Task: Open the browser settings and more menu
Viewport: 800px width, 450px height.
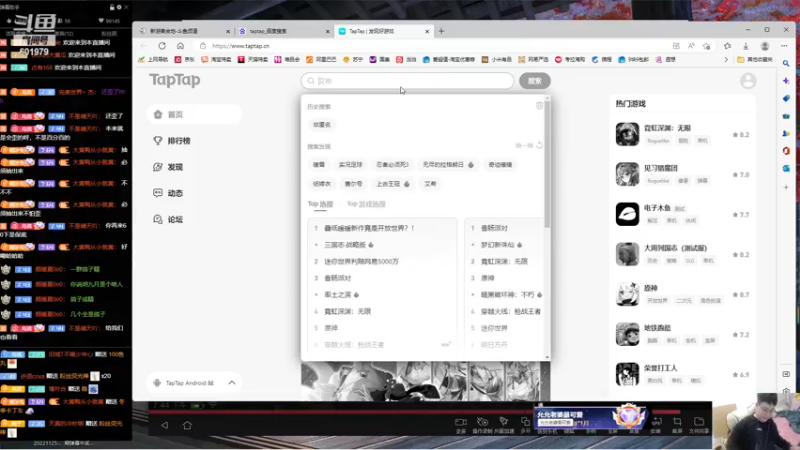Action: (784, 46)
